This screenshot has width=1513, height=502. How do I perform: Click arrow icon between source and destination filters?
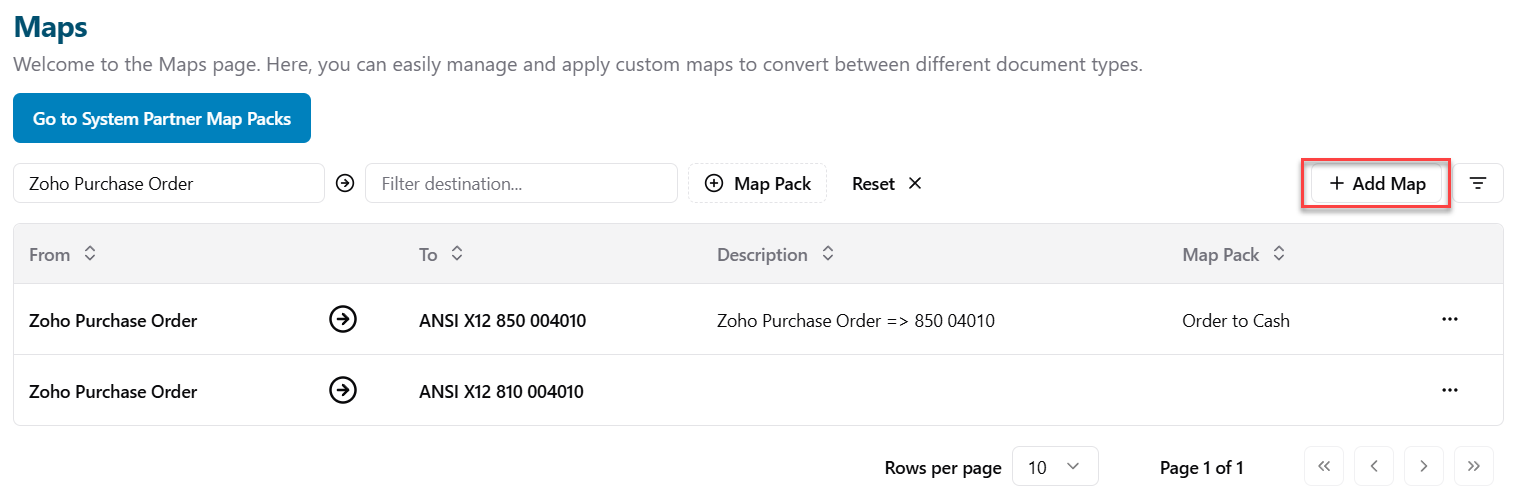click(x=345, y=183)
